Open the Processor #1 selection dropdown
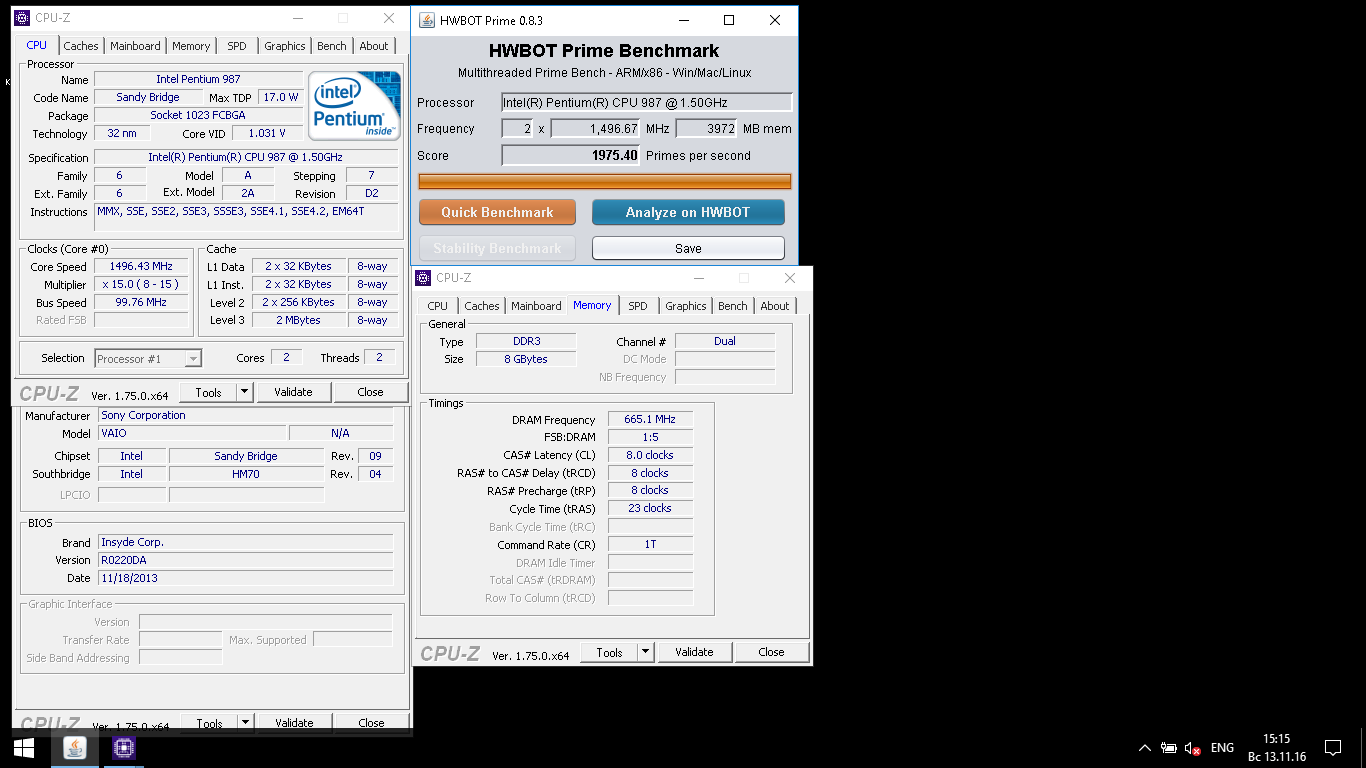This screenshot has width=1366, height=768. tap(148, 358)
